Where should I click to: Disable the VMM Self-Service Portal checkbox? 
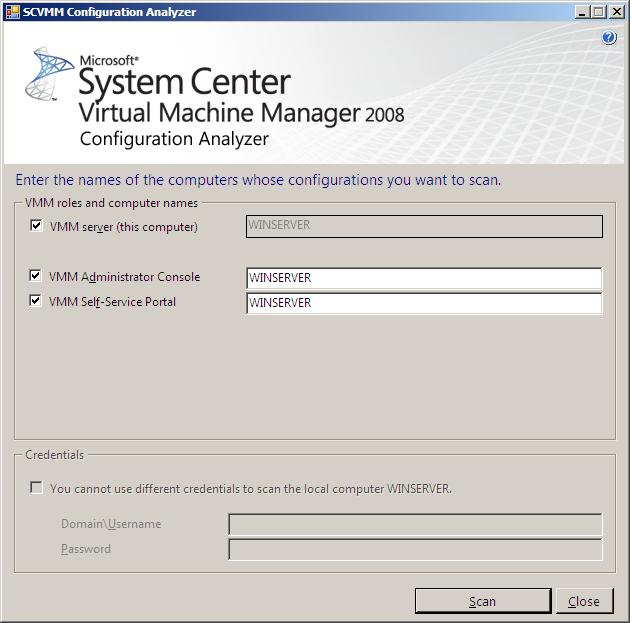coord(37,301)
